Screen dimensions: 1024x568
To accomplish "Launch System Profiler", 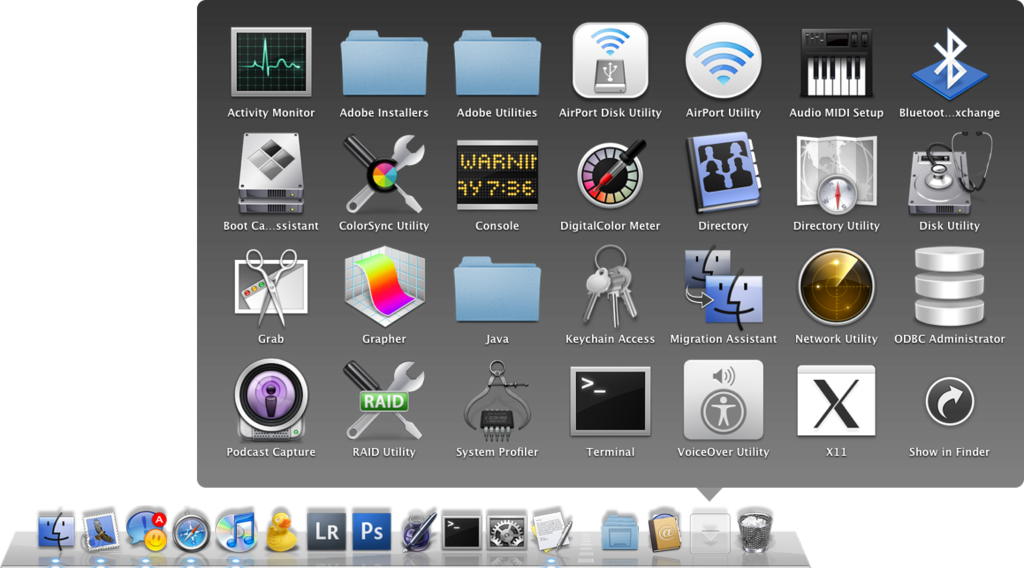I will pos(497,401).
